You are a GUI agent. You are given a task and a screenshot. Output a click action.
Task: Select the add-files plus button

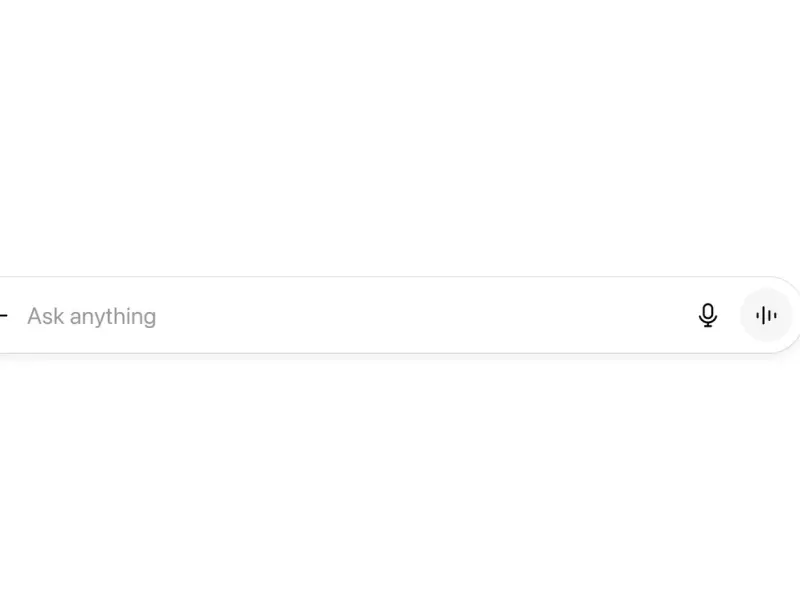point(3,316)
